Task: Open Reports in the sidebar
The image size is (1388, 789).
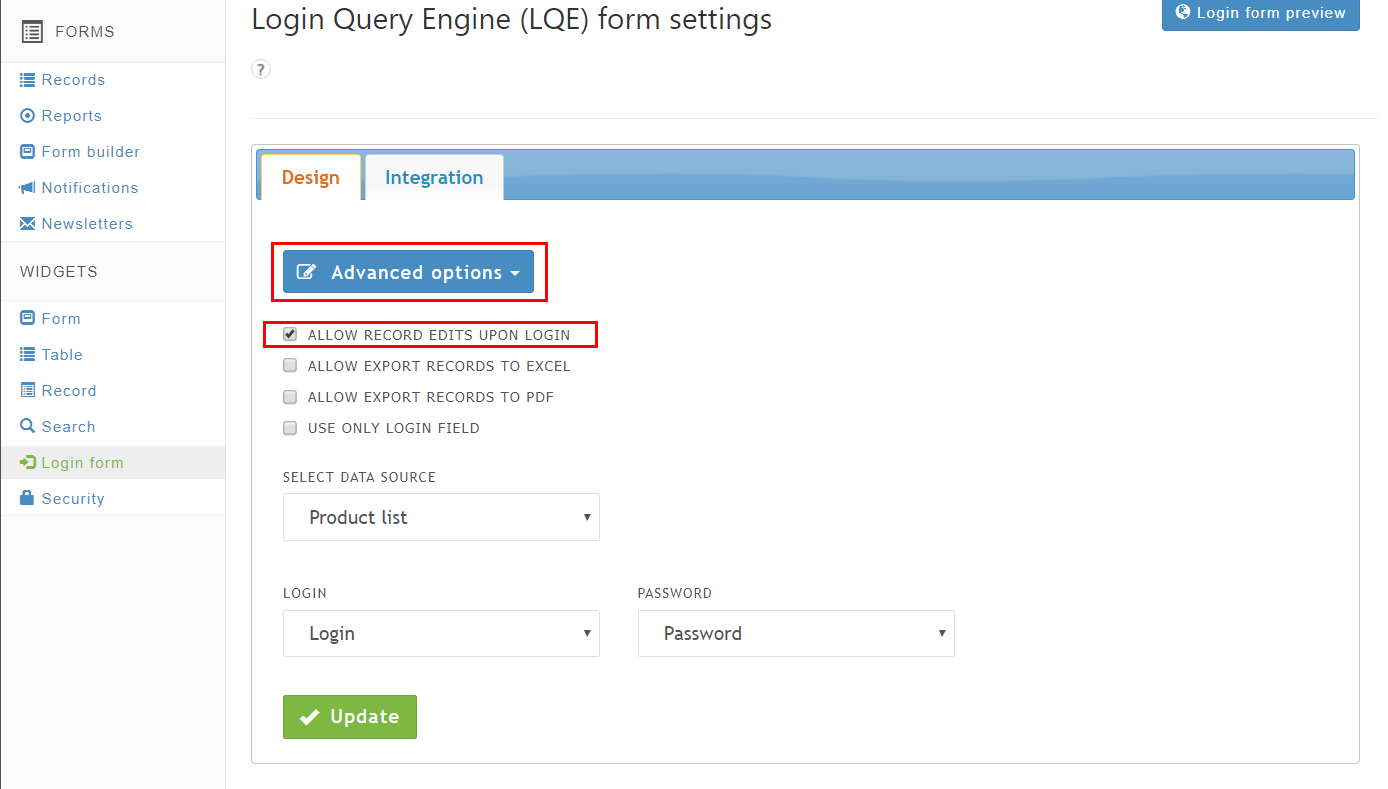Action: click(72, 116)
